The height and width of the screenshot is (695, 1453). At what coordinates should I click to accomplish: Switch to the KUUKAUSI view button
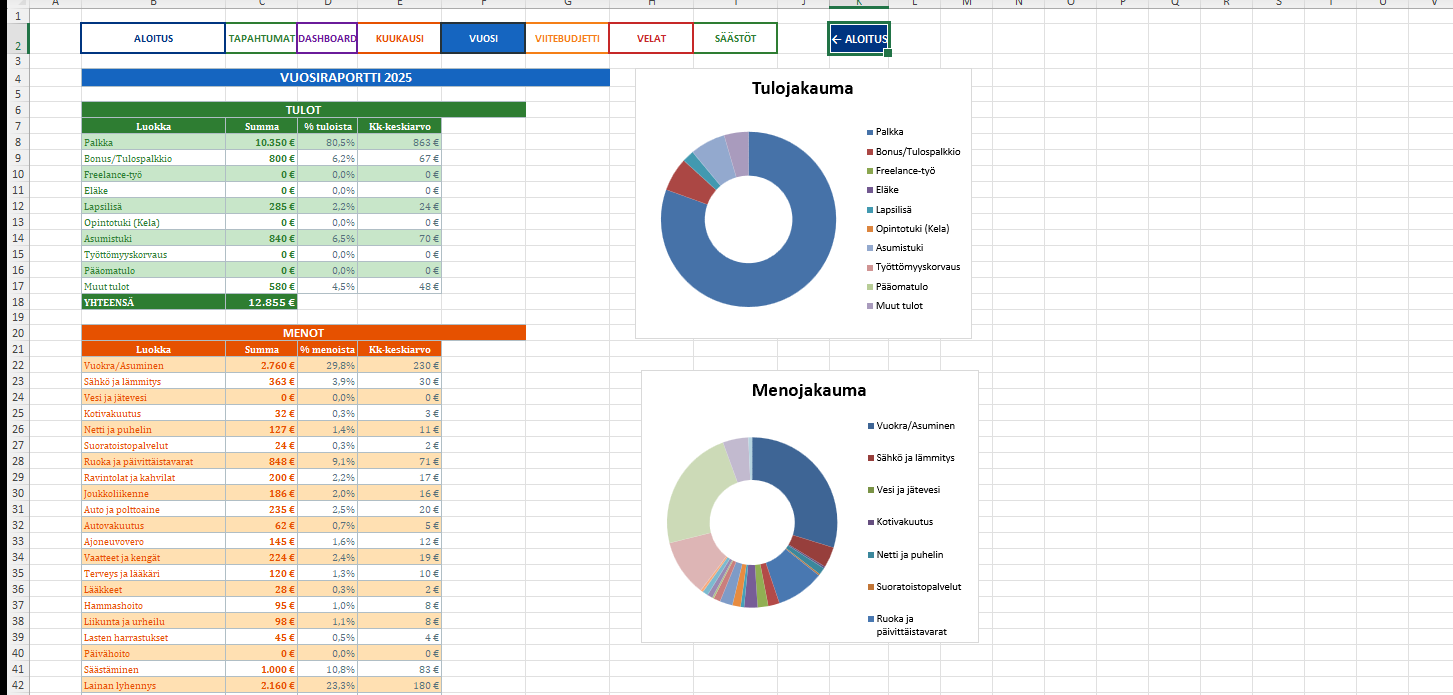399,39
